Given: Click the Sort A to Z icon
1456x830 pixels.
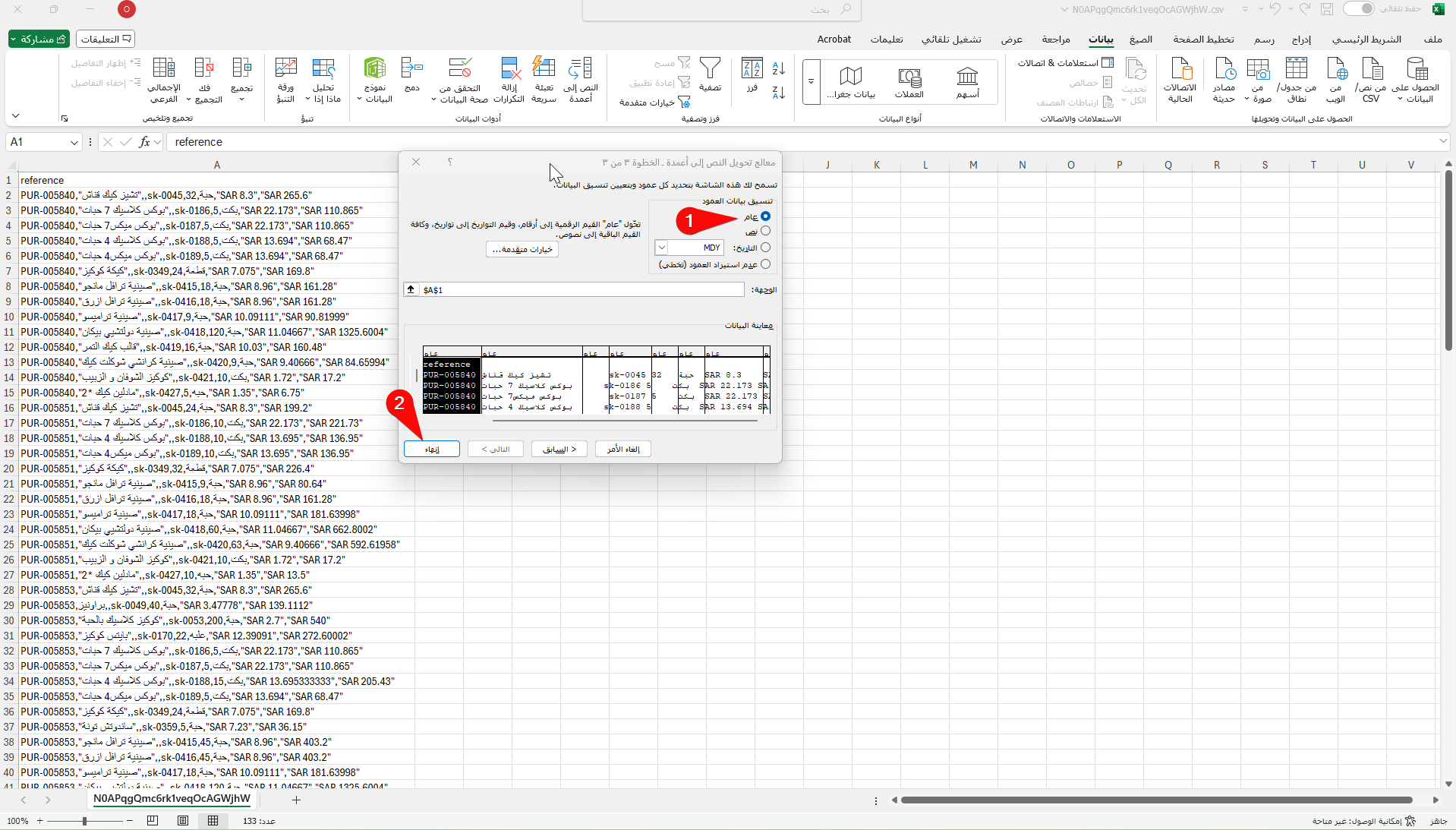Looking at the screenshot, I should [778, 68].
